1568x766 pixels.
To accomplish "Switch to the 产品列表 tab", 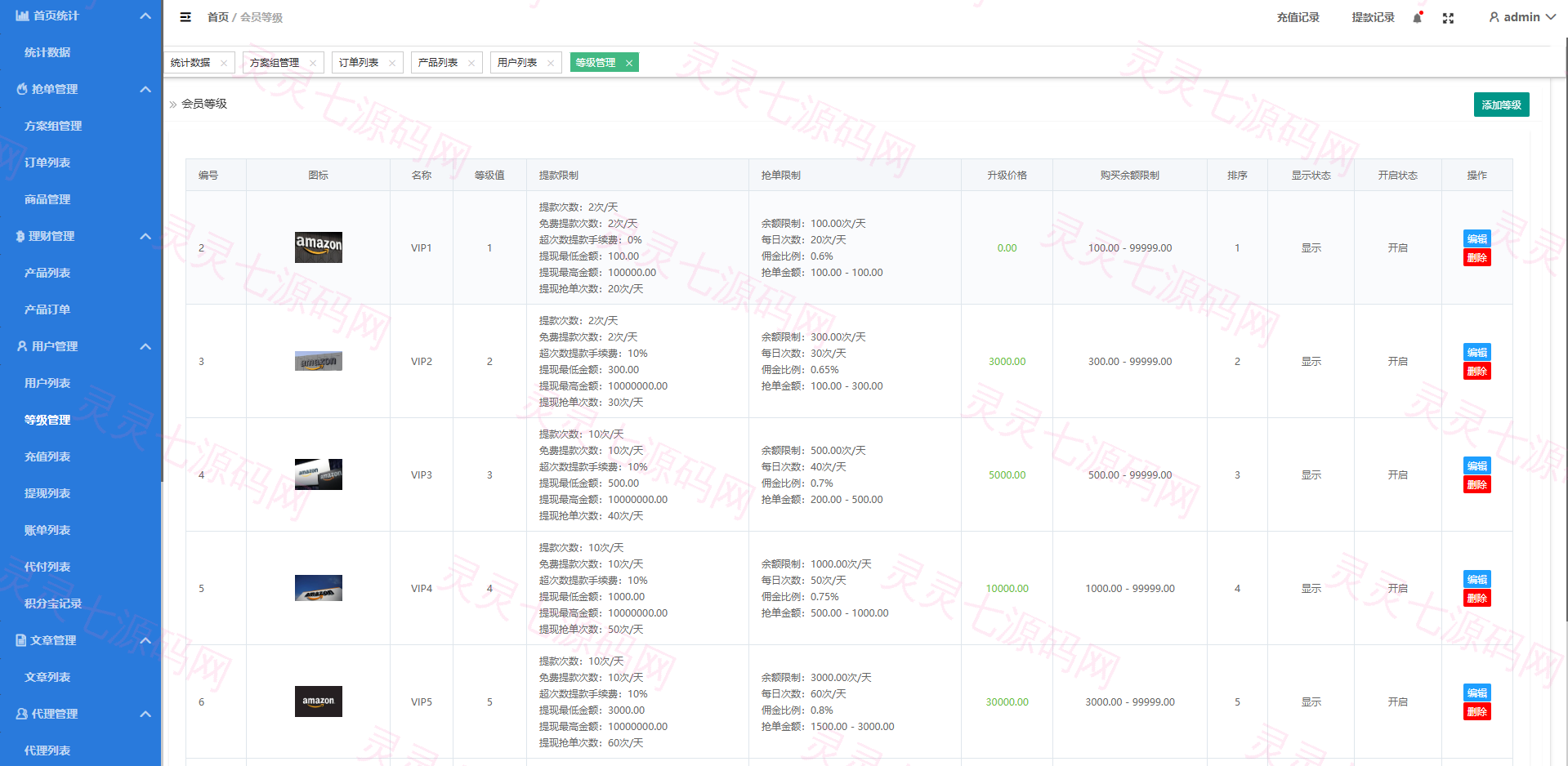I will click(x=438, y=63).
